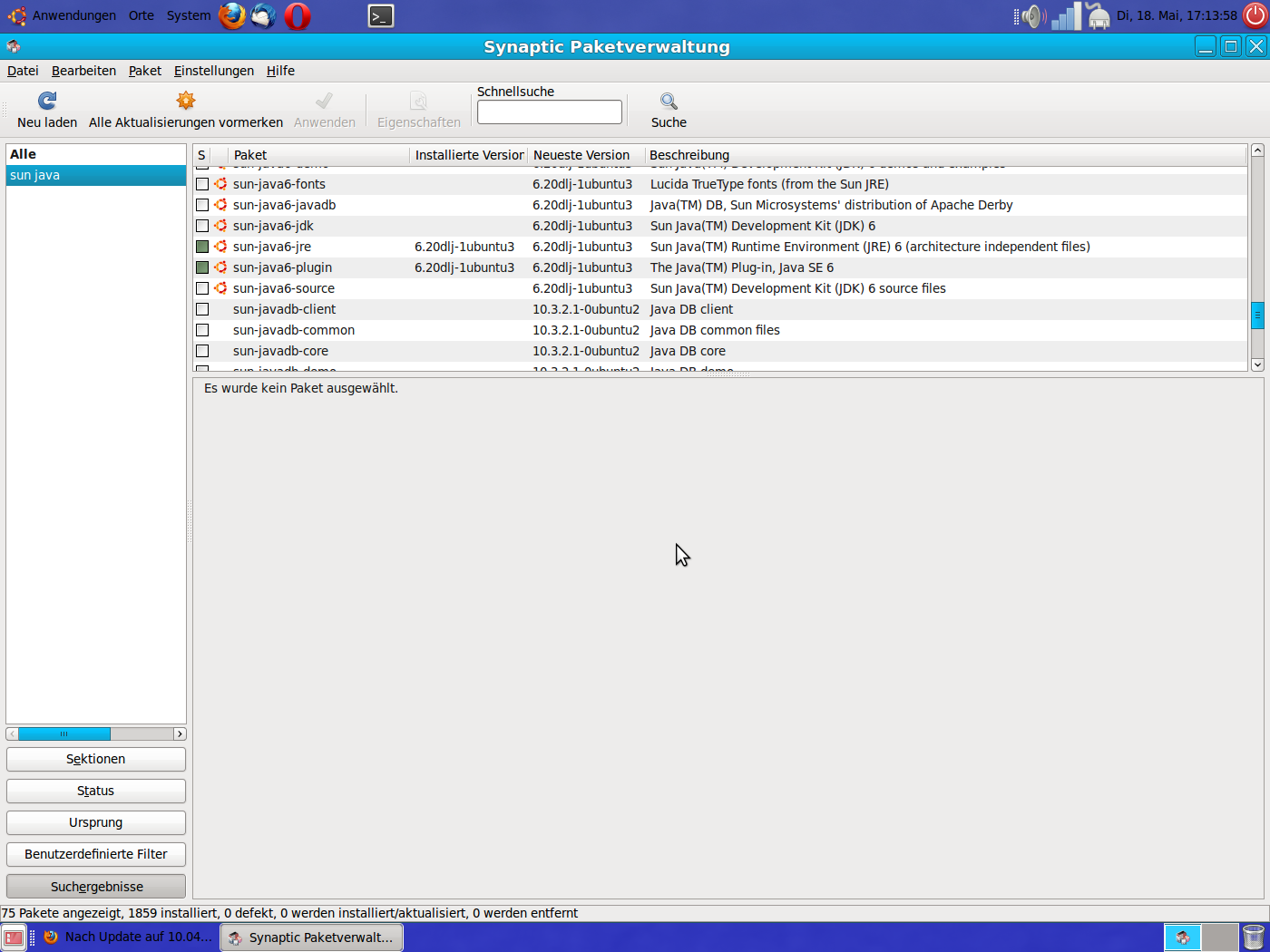1270x952 pixels.
Task: Switch to the Synaptic Paketverwaltung taskbar entry
Action: pyautogui.click(x=312, y=937)
